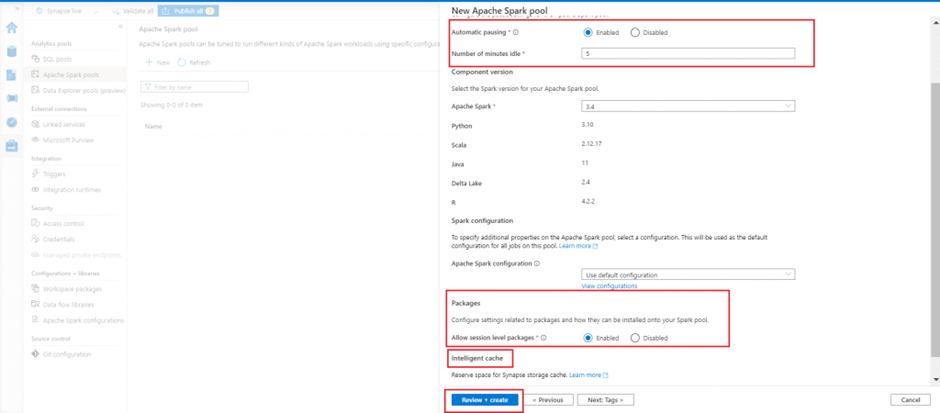Open the Monitor hub icon

click(11, 122)
